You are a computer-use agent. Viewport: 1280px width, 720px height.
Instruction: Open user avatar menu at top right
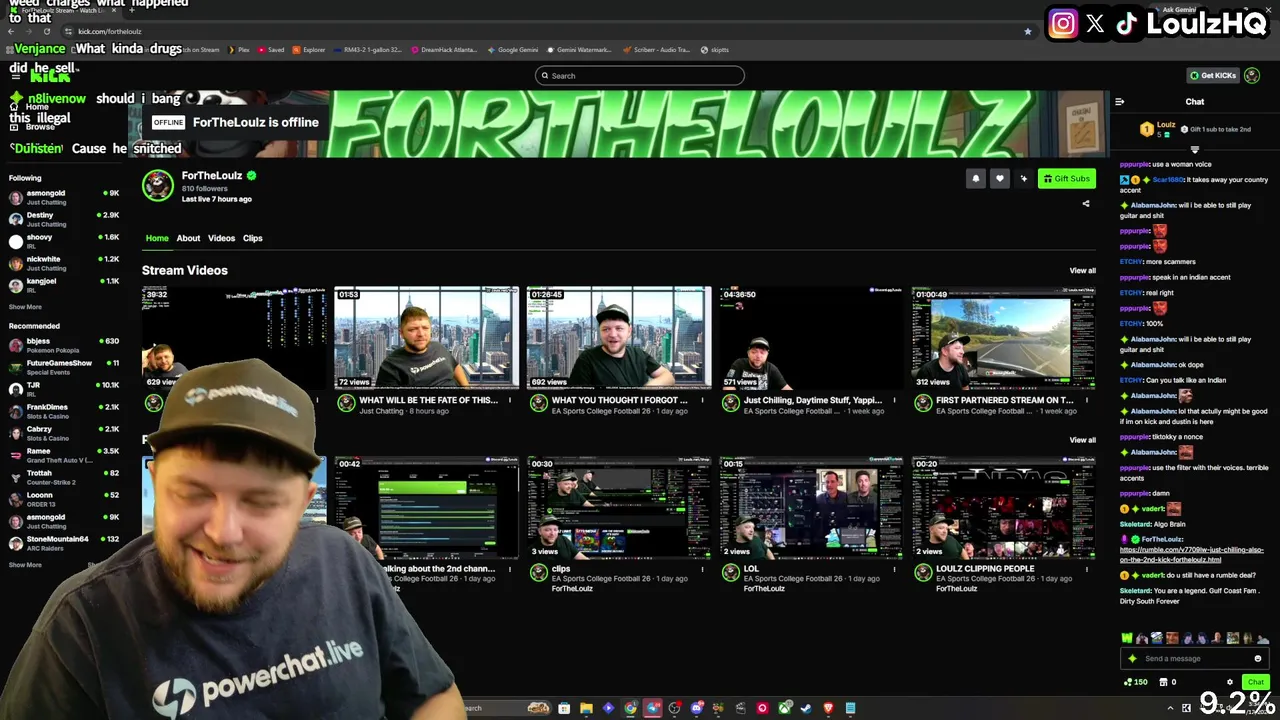[x=1252, y=75]
